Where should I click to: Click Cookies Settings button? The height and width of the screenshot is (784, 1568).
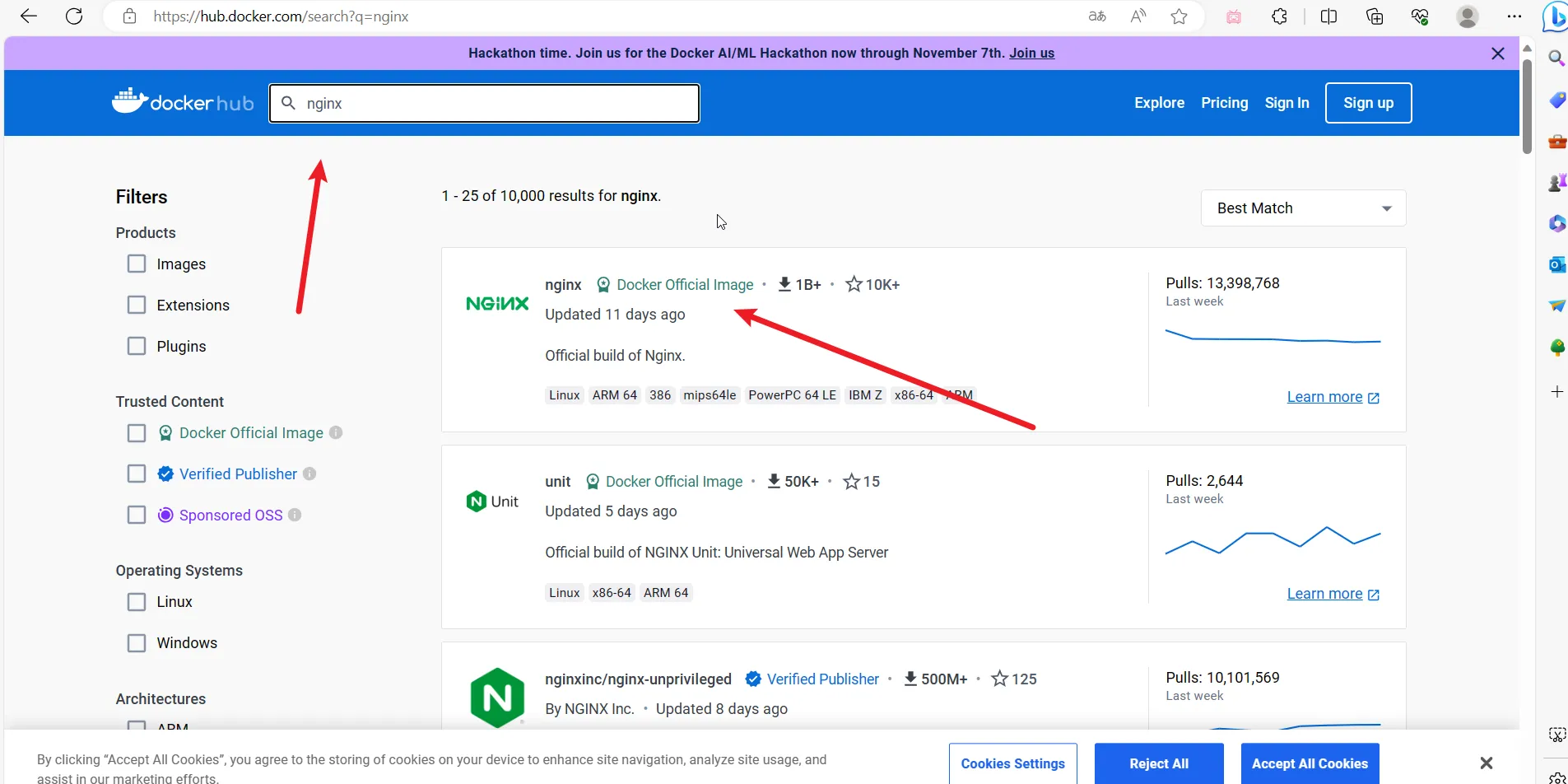tap(1012, 763)
